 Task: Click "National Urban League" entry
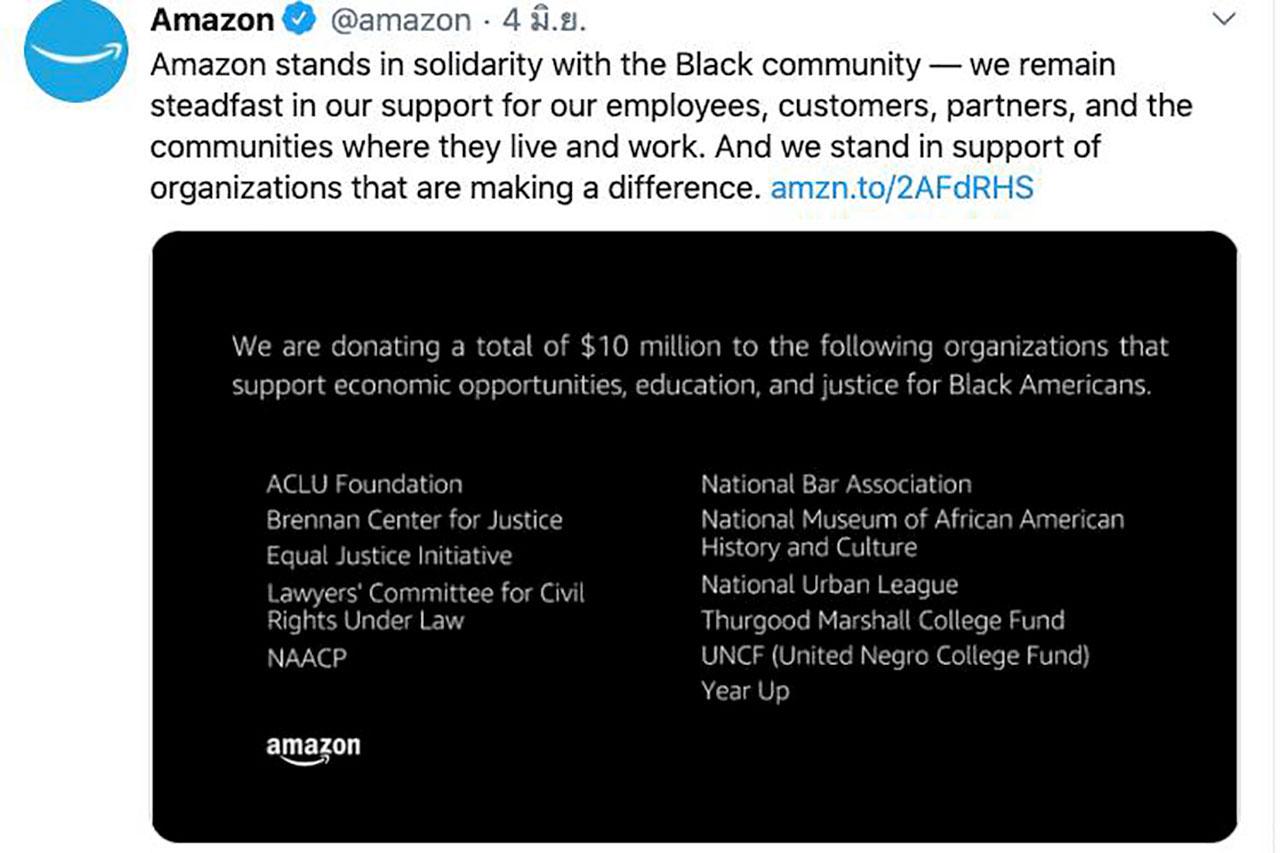(x=829, y=585)
